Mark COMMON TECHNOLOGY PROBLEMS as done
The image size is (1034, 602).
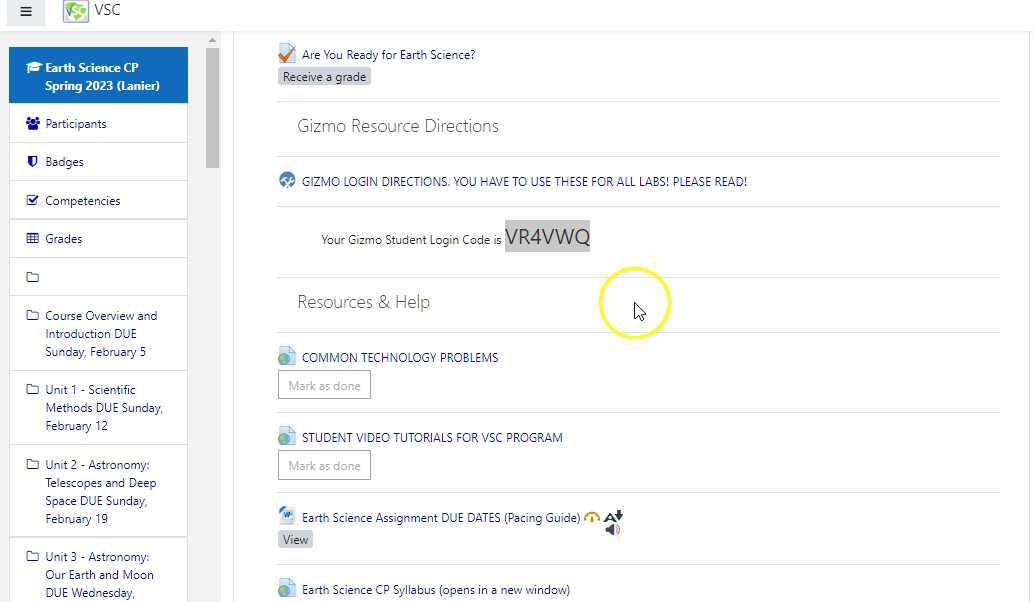(x=324, y=385)
